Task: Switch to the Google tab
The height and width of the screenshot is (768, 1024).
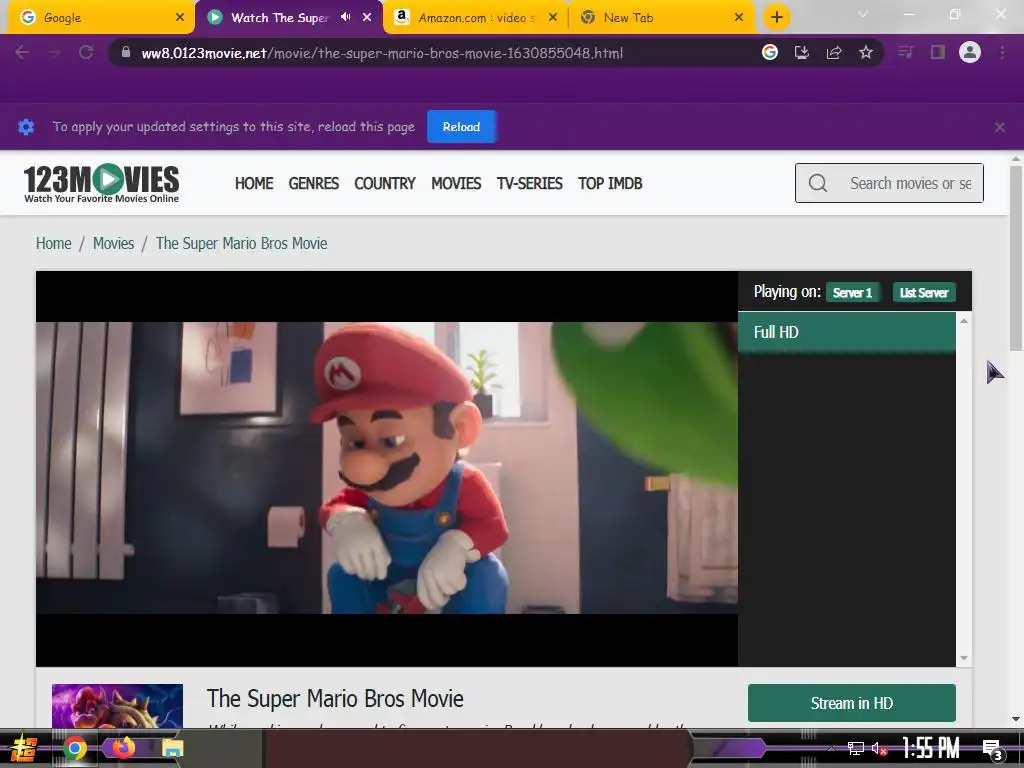Action: [x=101, y=18]
